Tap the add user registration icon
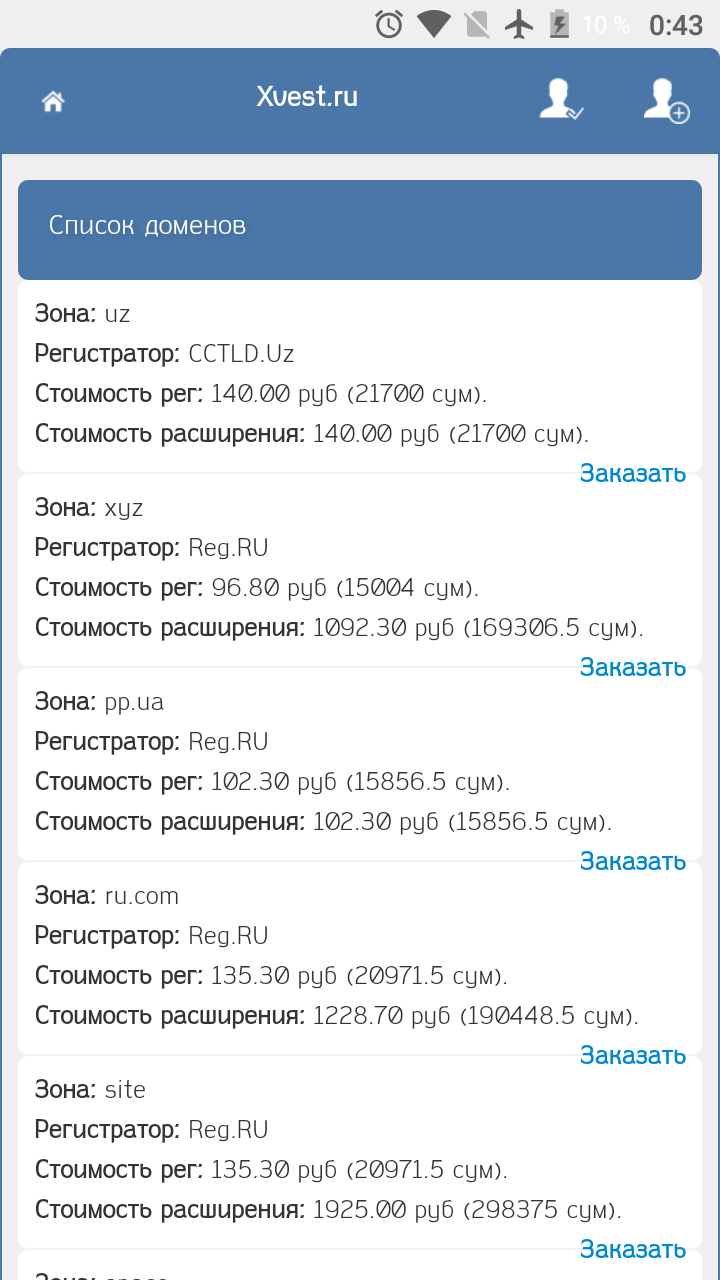Screen dimensions: 720x1280 pyautogui.click(x=666, y=100)
